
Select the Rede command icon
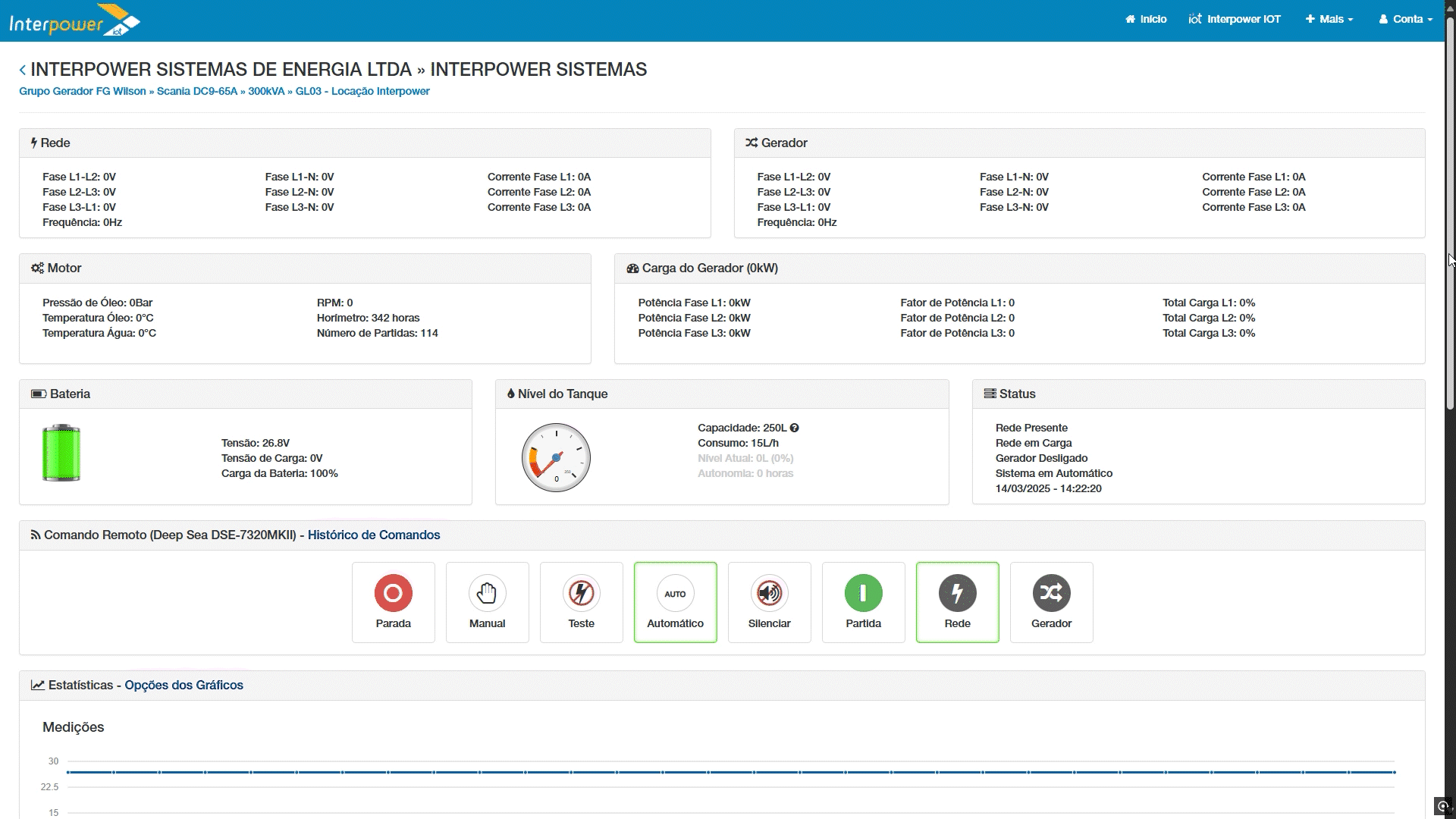coord(957,594)
